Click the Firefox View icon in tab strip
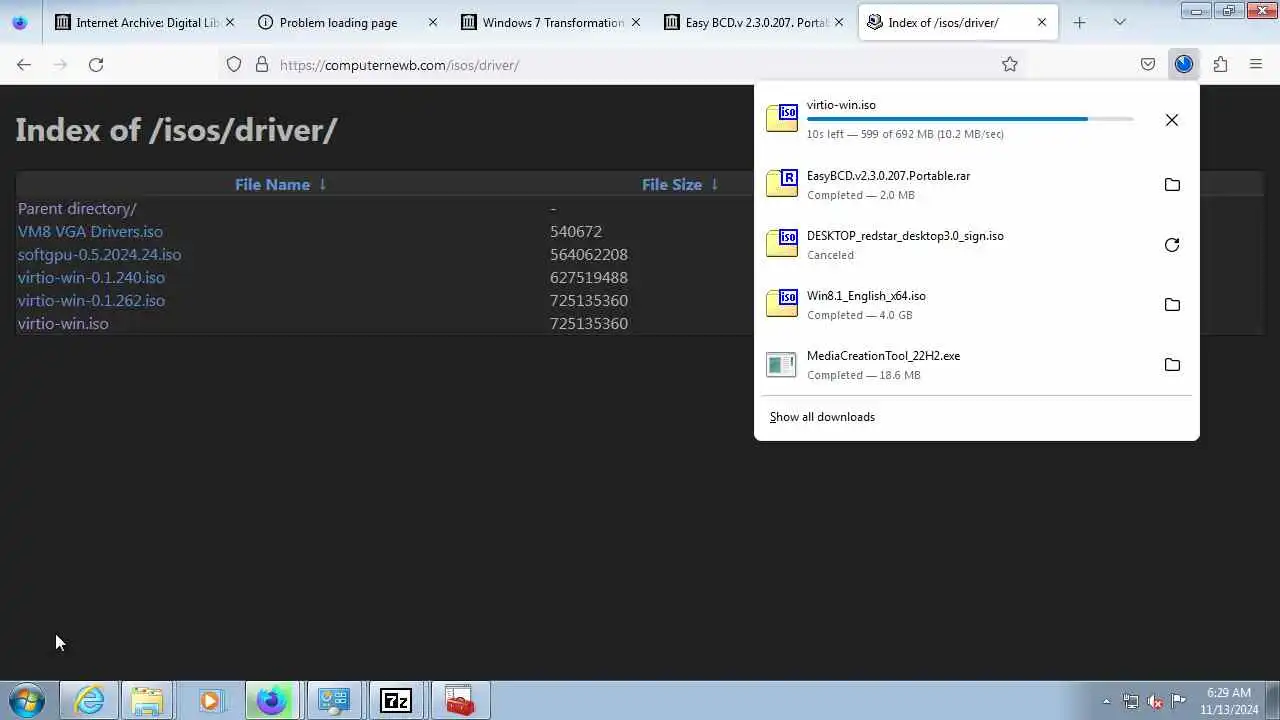 click(20, 22)
